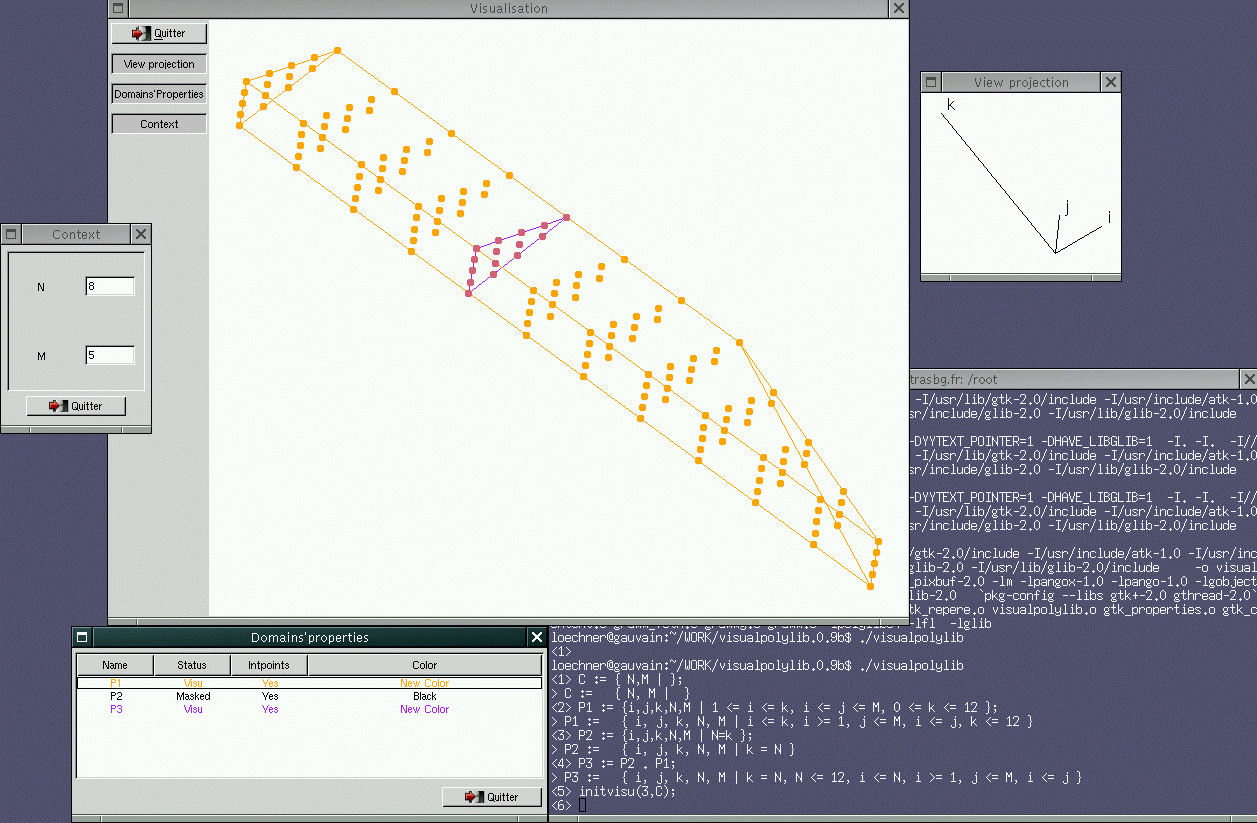Click the Intpoints column header
This screenshot has height=823, width=1257.
(x=269, y=665)
